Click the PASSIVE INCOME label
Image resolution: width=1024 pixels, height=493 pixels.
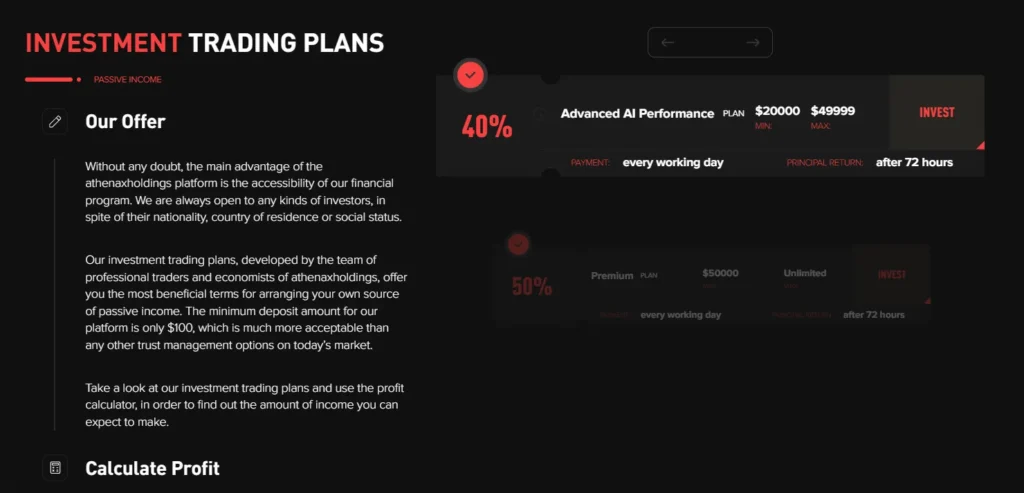[x=127, y=79]
